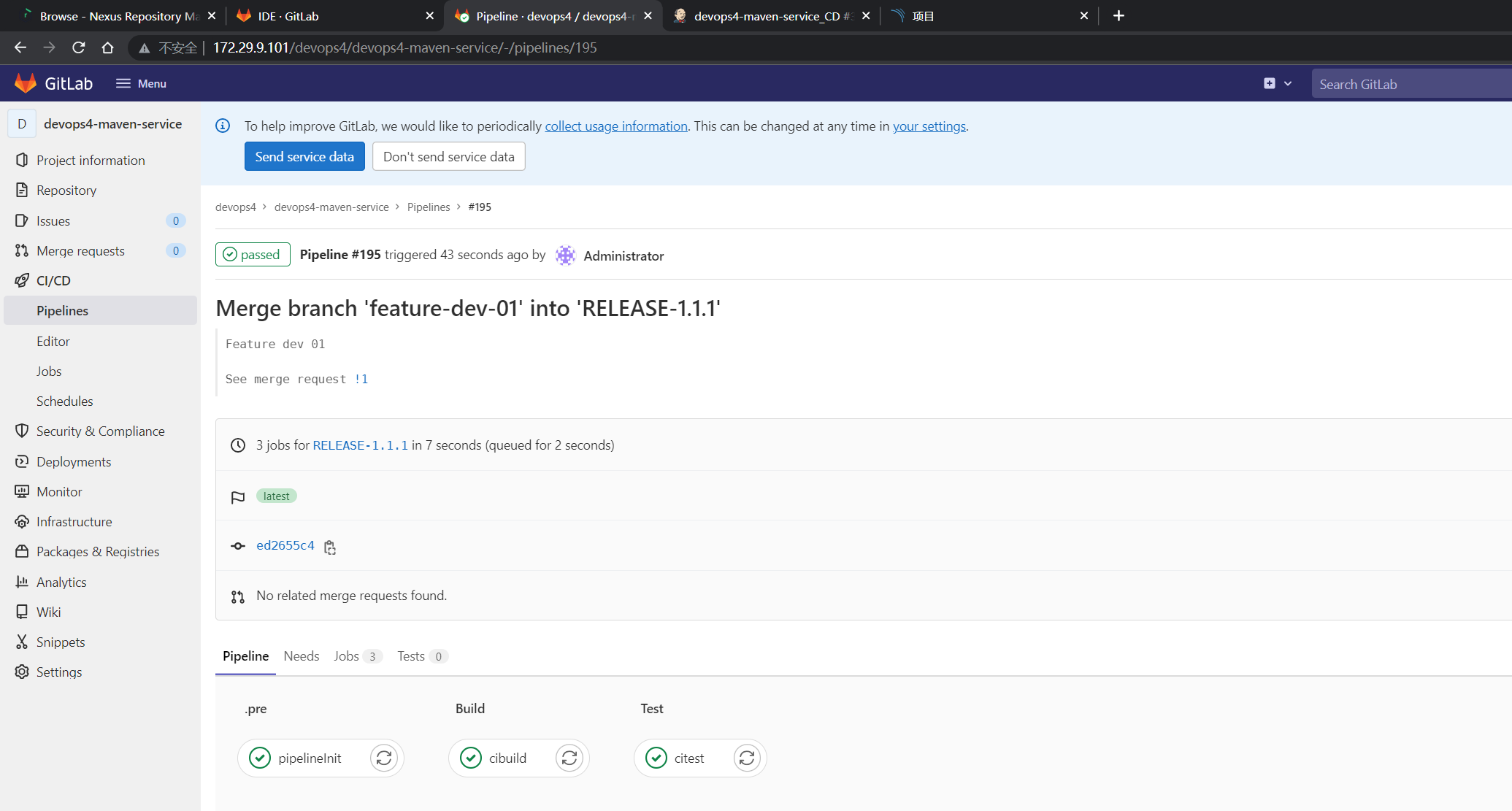
Task: Copy commit SHA ed2655c4 to clipboard
Action: [330, 547]
